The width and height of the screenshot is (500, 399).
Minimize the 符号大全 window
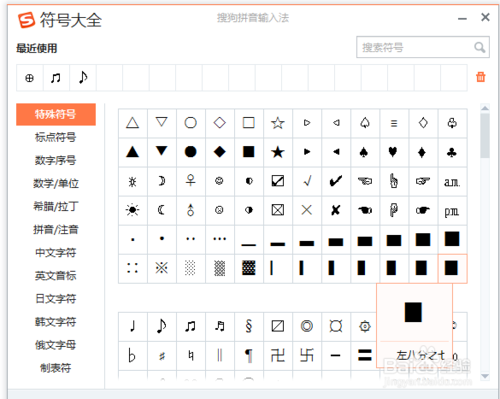pos(462,19)
